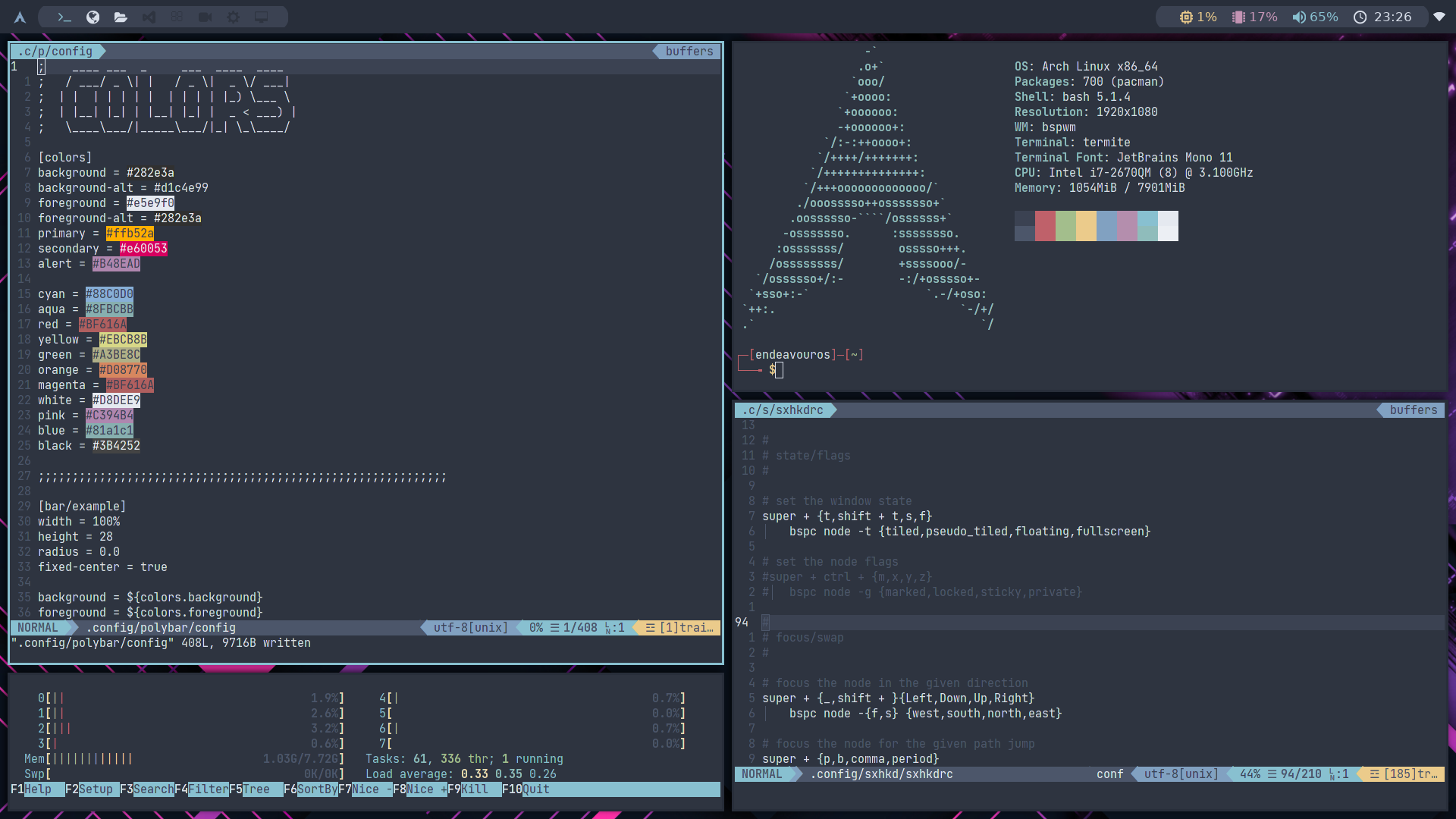Launch Visual Studio Code from the bar
Screen dimensions: 1456x819
click(149, 17)
